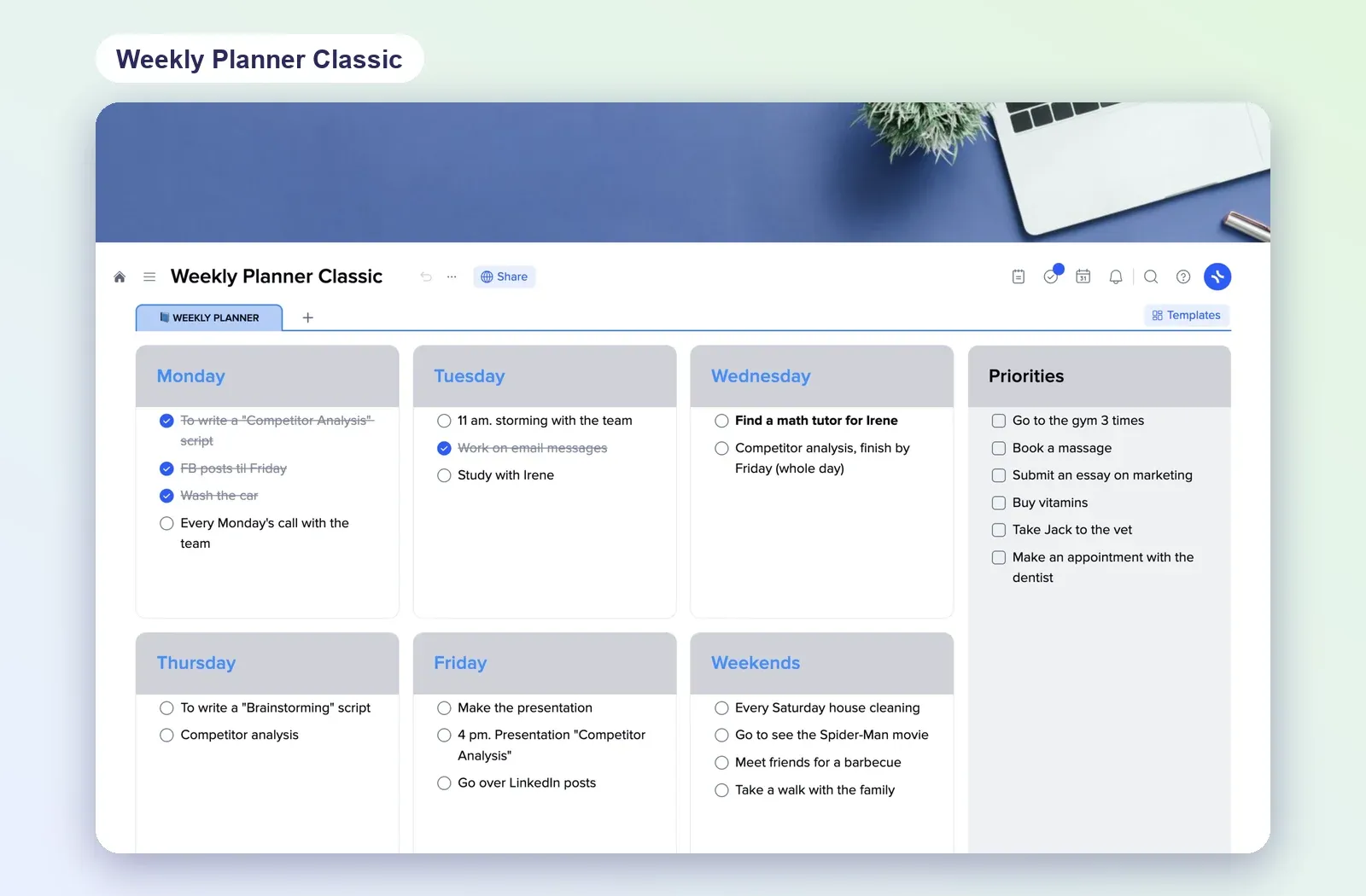Screen dimensions: 1366x896
Task: Open the hamburger menu icon
Action: pyautogui.click(x=149, y=276)
